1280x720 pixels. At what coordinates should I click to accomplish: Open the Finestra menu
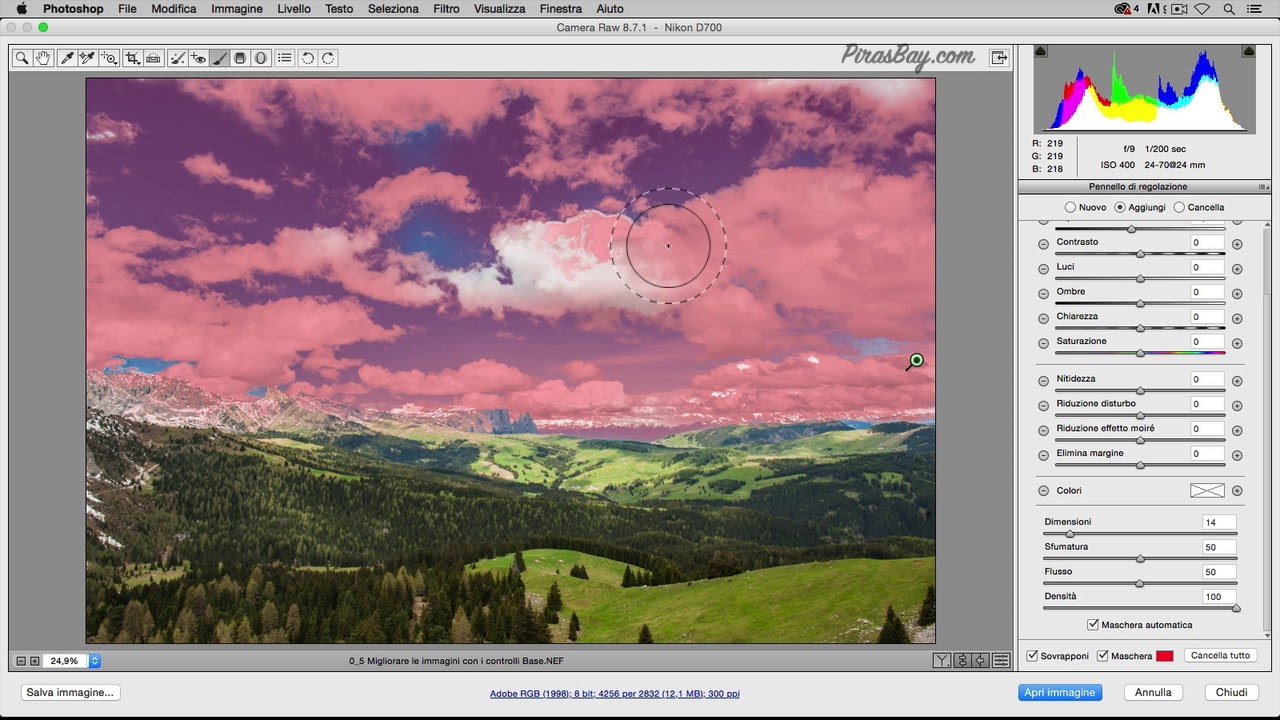pos(560,9)
